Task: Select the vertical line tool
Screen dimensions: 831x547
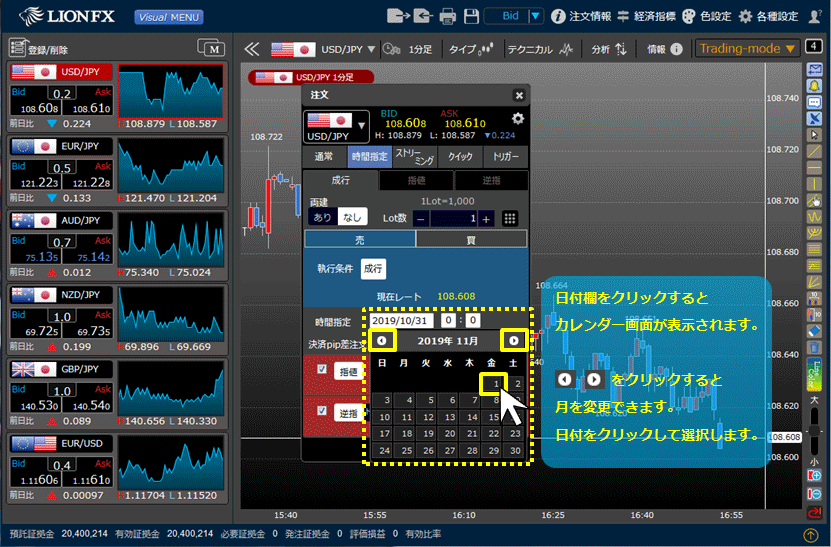Action: pos(814,184)
